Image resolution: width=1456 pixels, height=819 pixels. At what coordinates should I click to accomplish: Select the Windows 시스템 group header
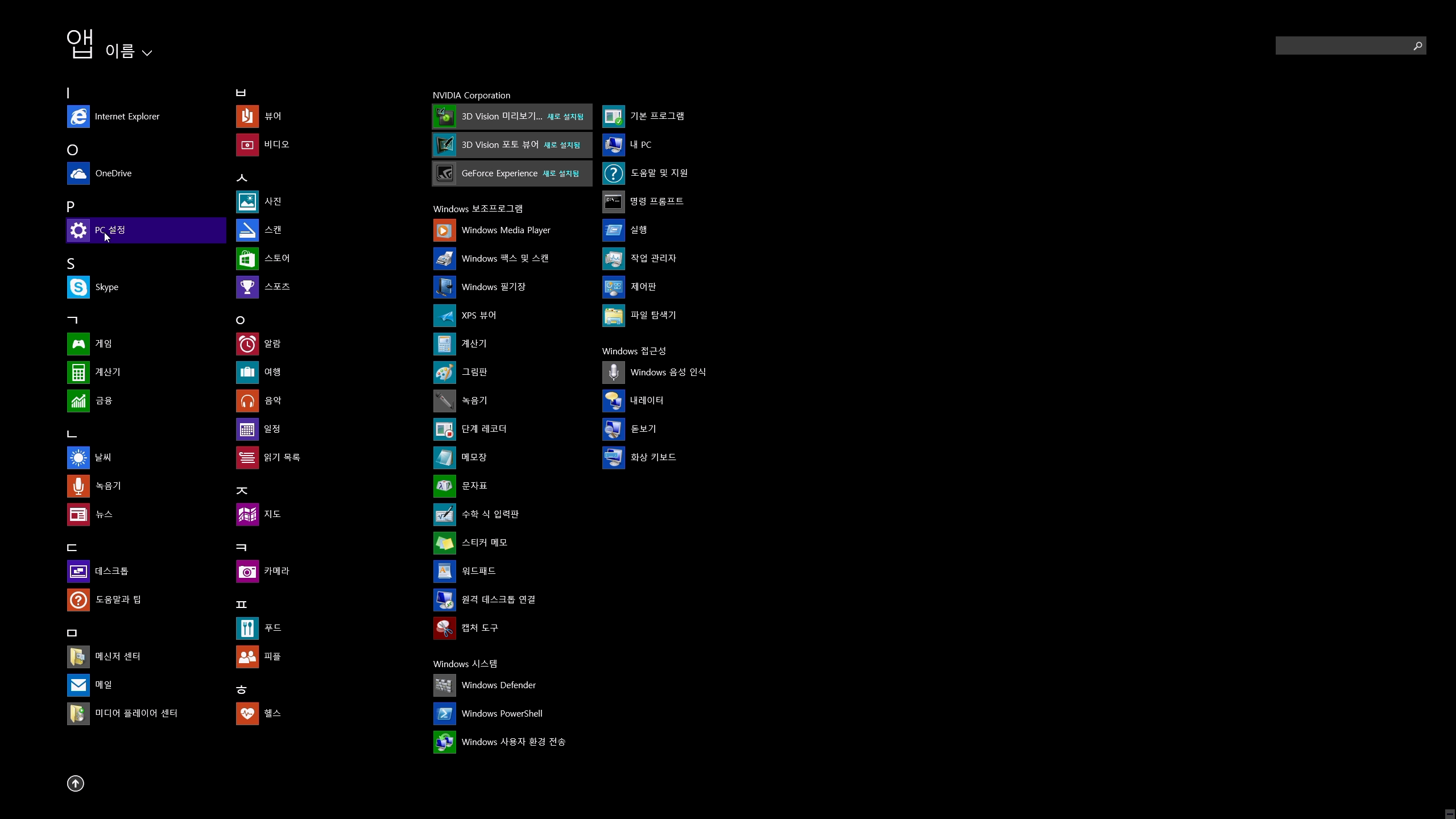[x=465, y=664]
